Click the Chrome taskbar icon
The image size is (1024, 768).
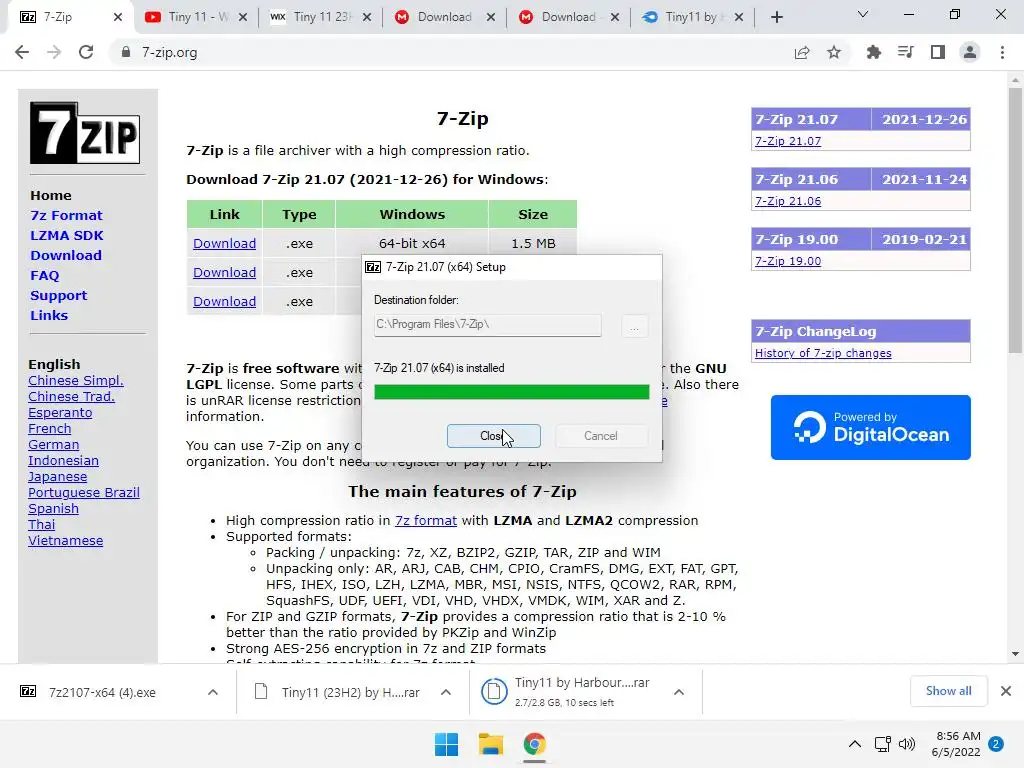pos(534,744)
